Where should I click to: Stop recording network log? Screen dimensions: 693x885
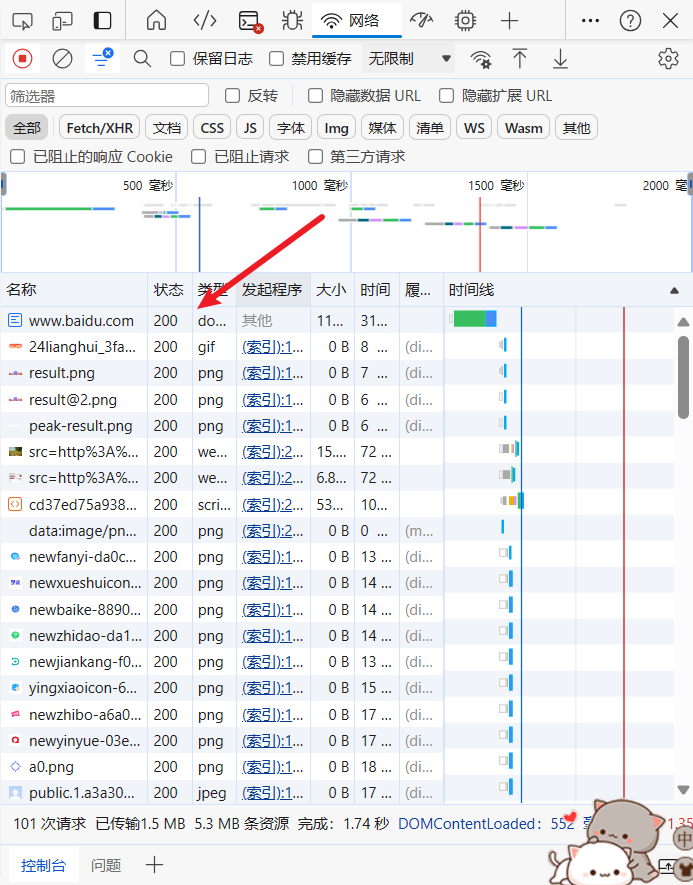(x=23, y=58)
